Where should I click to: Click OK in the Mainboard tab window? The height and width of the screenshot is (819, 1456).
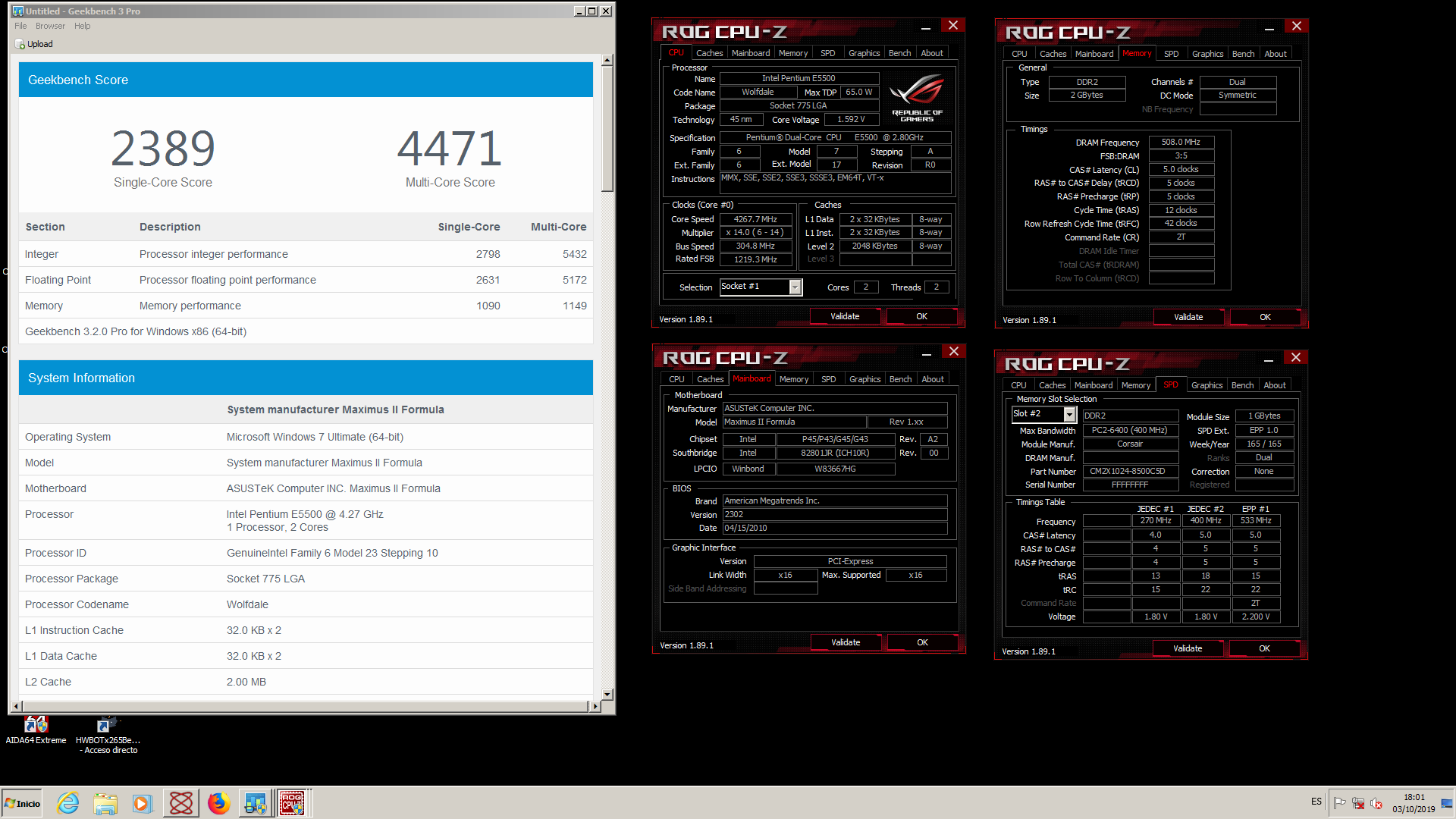[922, 642]
